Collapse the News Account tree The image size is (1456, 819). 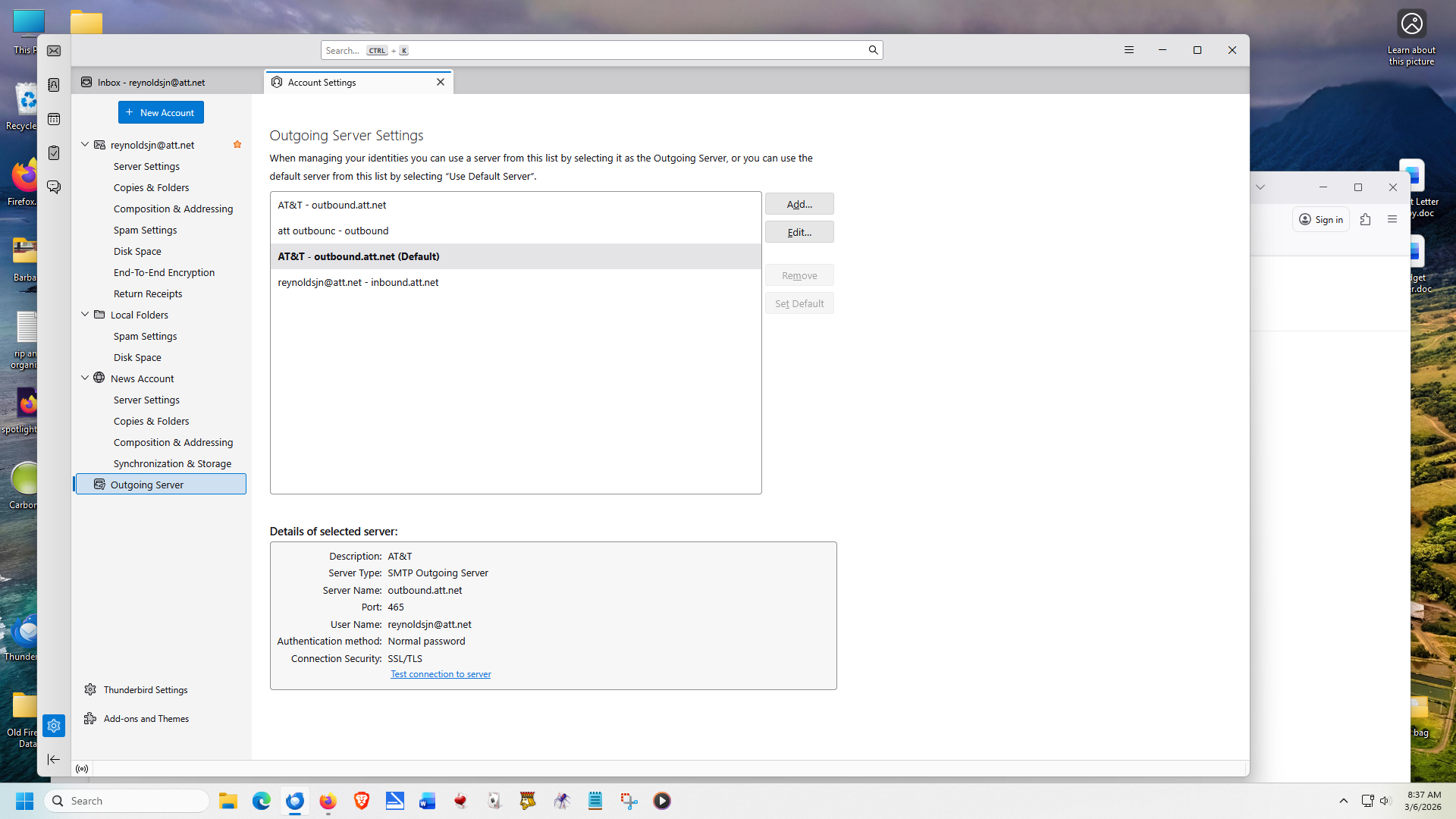[x=85, y=378]
